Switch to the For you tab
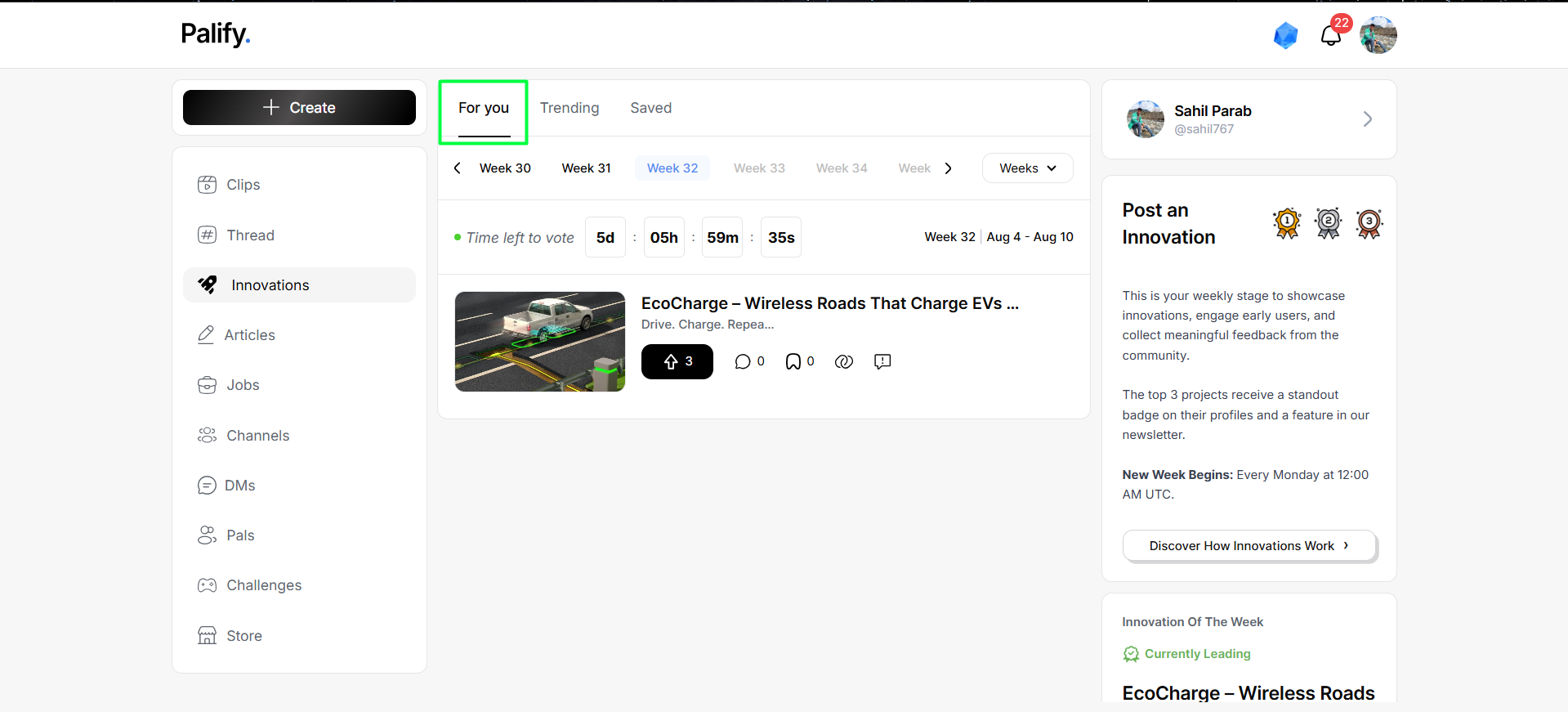Image resolution: width=1568 pixels, height=712 pixels. click(484, 108)
